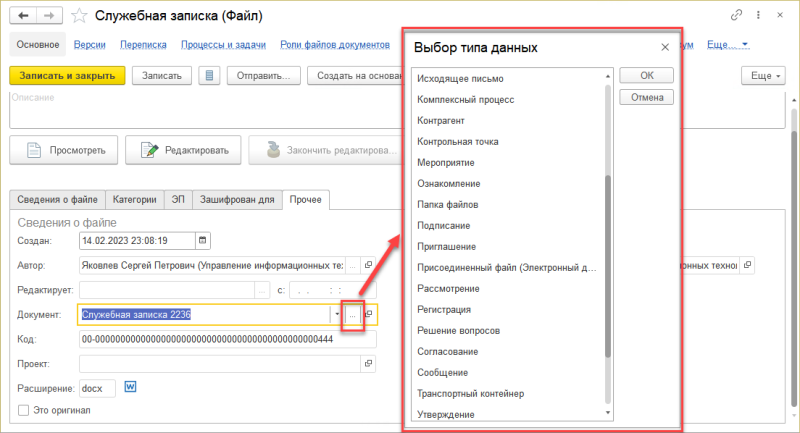The image size is (800, 433).
Task: Switch to the Категории tab
Action: click(133, 200)
